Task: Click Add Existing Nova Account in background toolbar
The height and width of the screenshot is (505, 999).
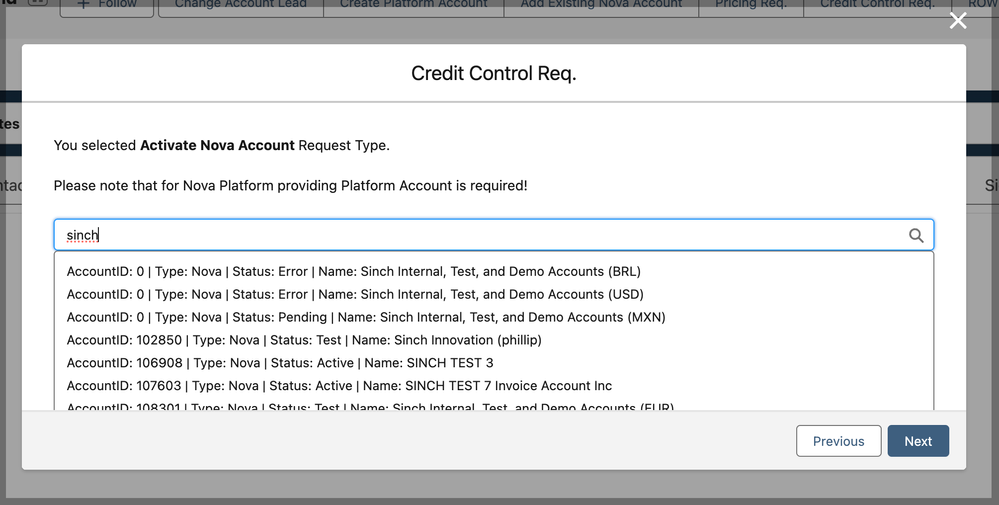Action: 601,6
